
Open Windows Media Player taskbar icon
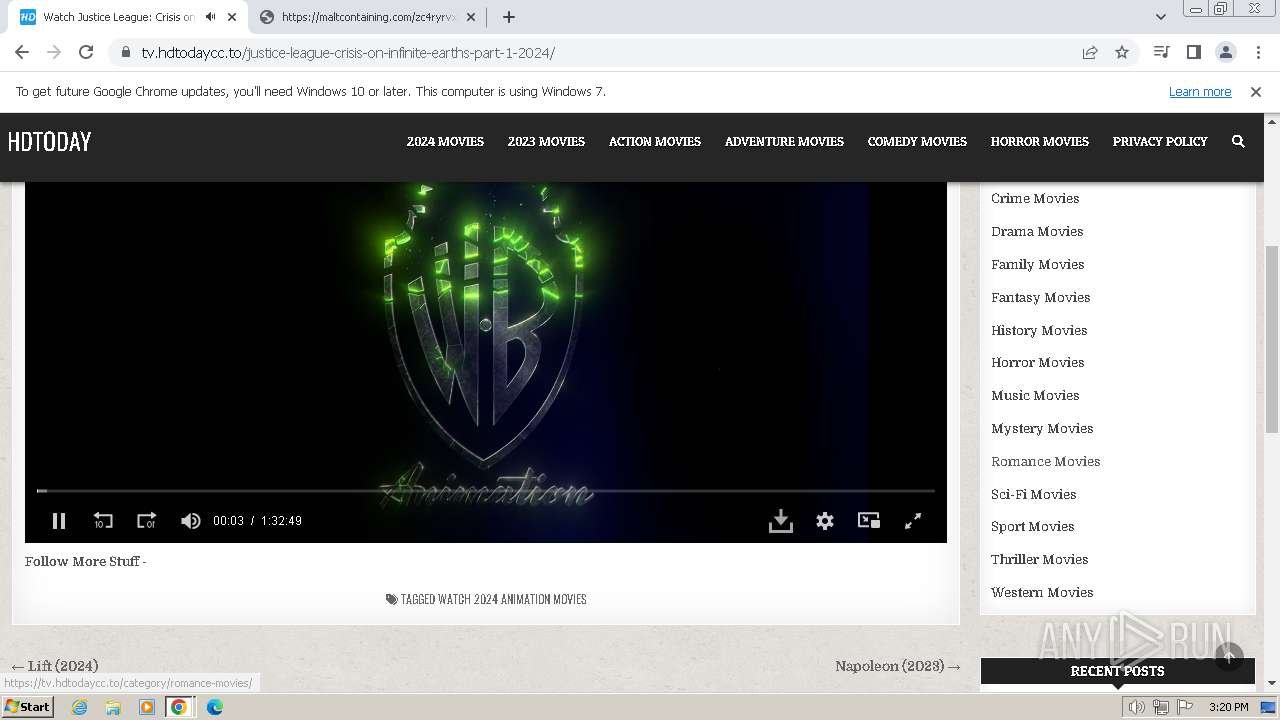(147, 707)
